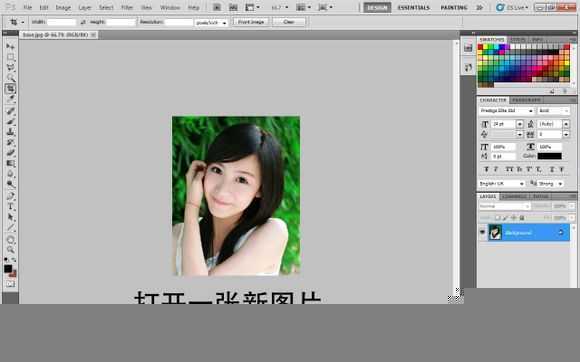
Task: Switch to the Channels tab
Action: pyautogui.click(x=515, y=196)
